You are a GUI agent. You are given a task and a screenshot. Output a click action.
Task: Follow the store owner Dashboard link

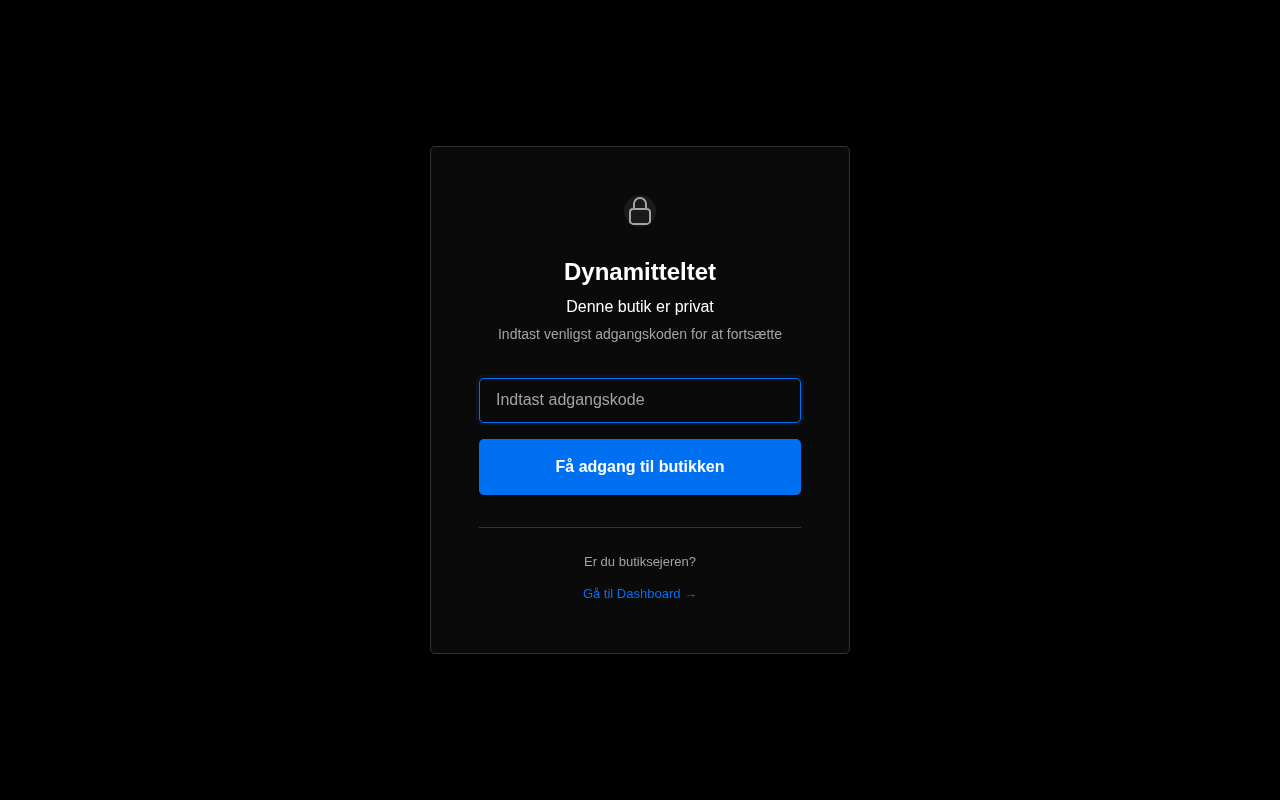640,594
